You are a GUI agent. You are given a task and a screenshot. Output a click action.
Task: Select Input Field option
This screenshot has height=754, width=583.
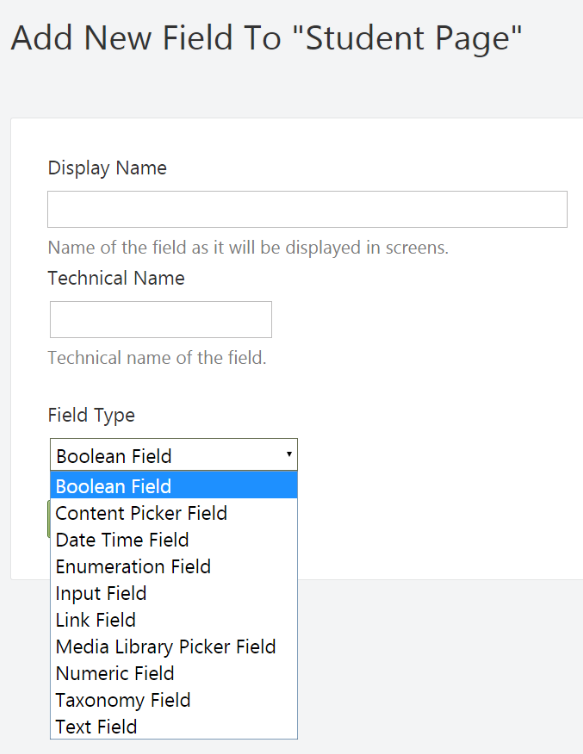[174, 593]
